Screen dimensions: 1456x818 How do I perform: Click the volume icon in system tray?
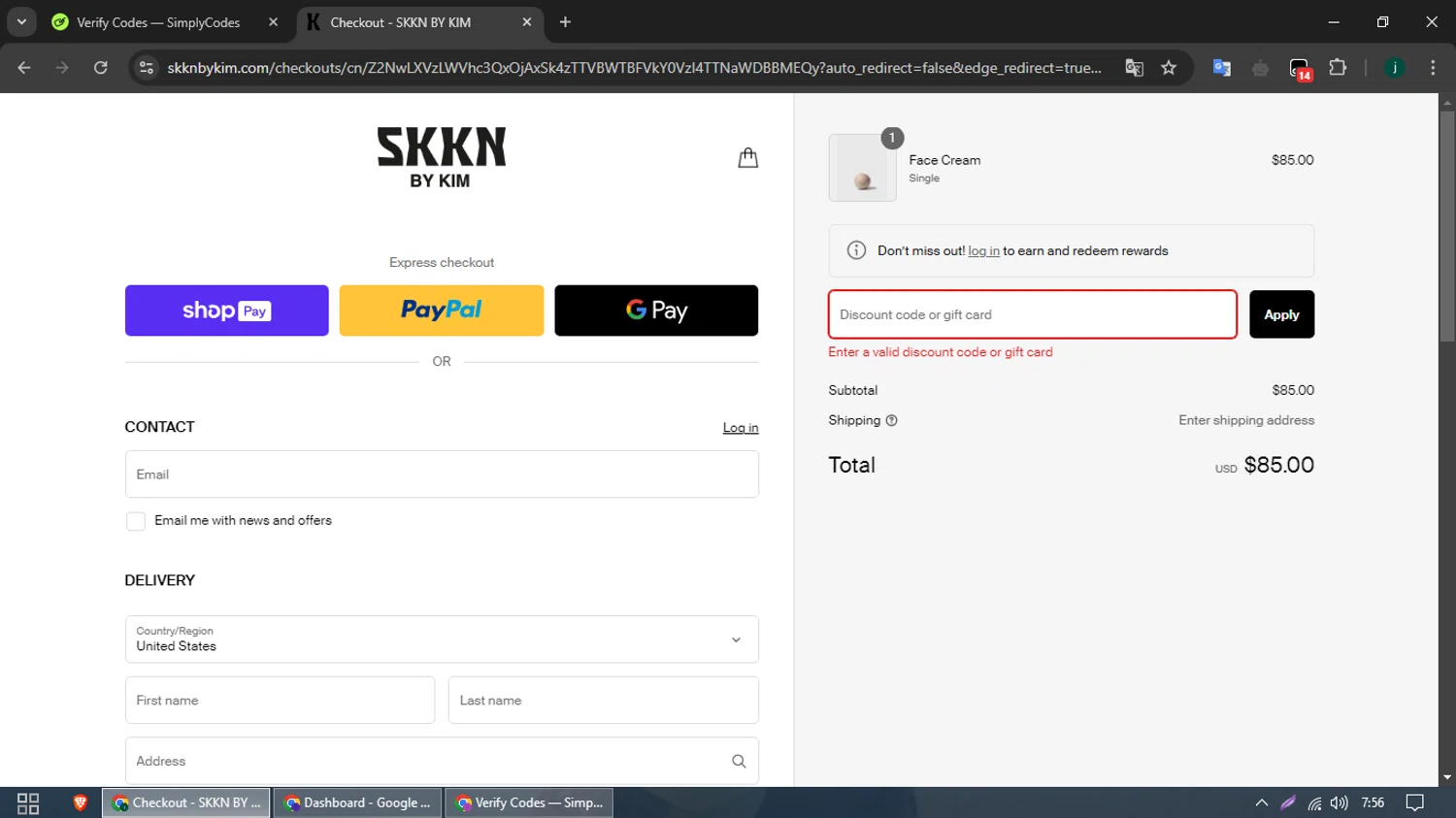pos(1340,803)
